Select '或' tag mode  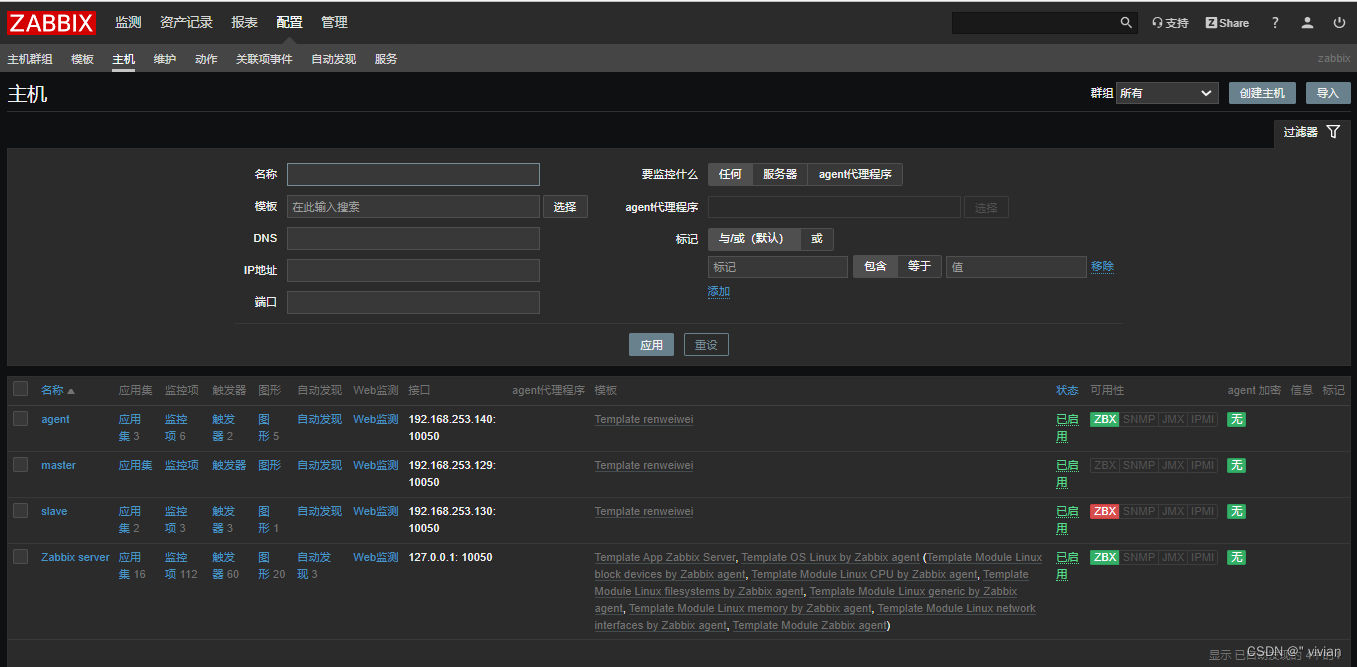pos(817,239)
